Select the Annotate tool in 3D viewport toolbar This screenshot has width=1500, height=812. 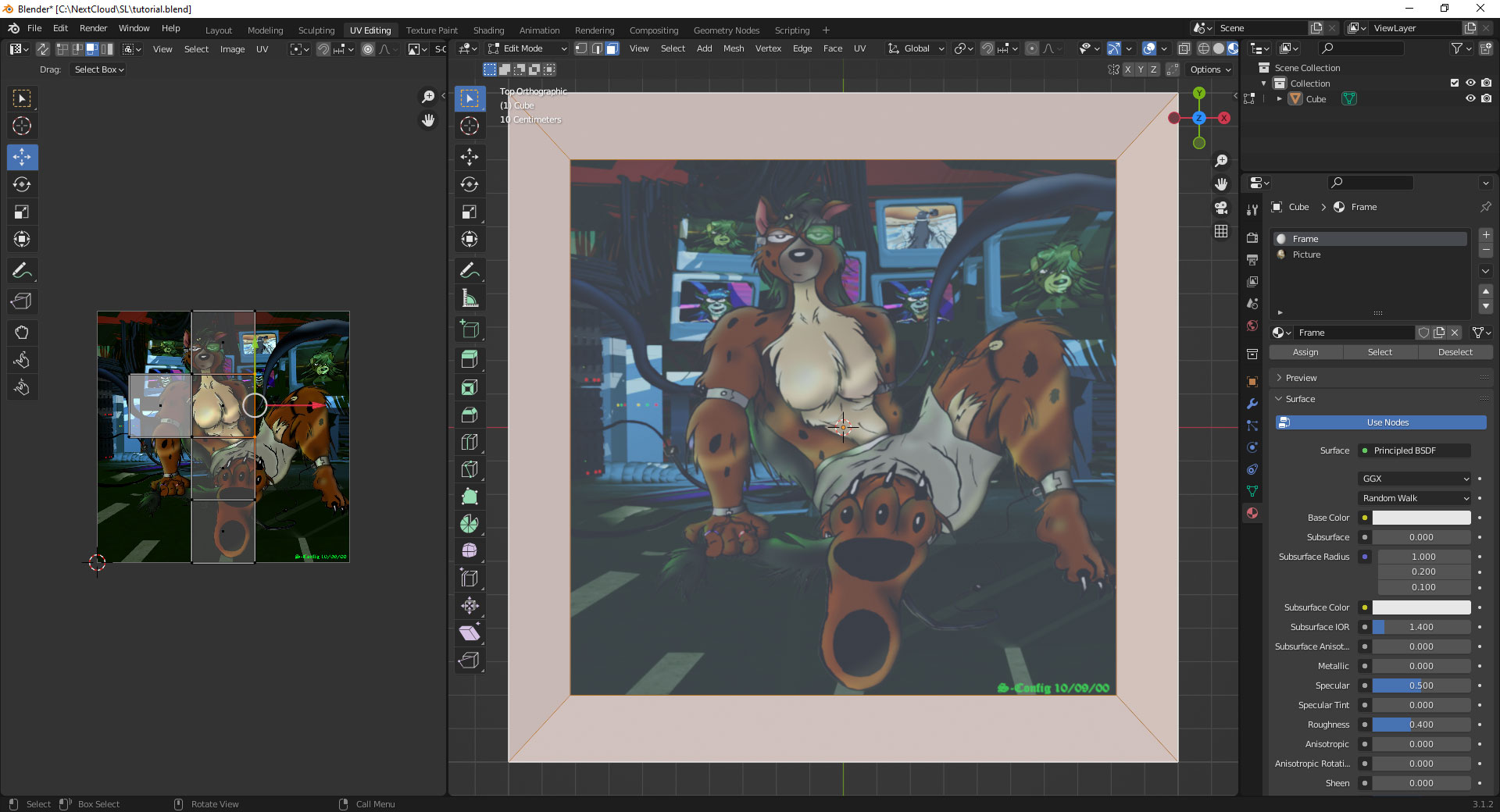point(470,270)
